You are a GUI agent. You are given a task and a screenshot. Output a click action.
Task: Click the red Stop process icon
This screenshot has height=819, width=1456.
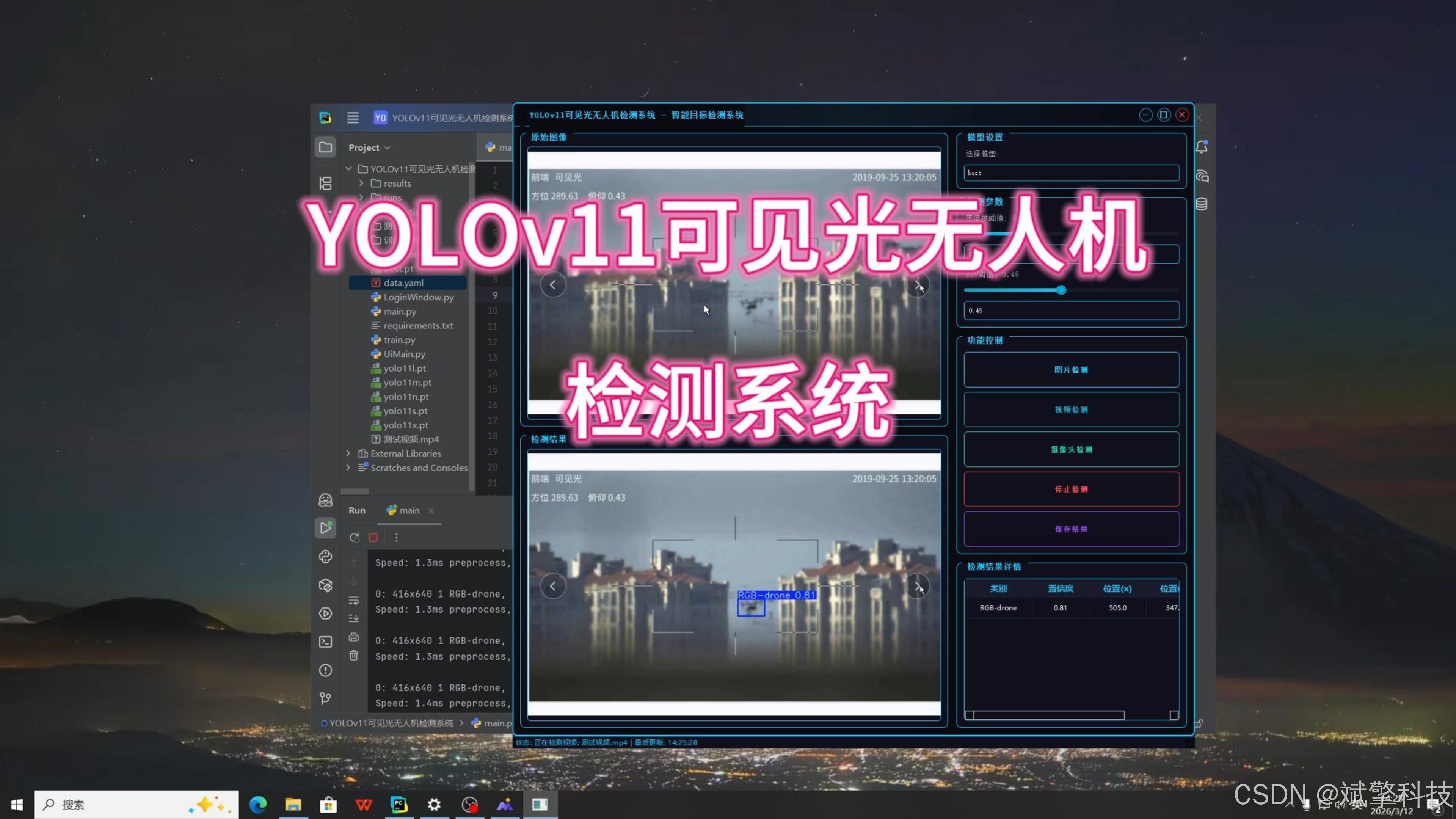373,538
